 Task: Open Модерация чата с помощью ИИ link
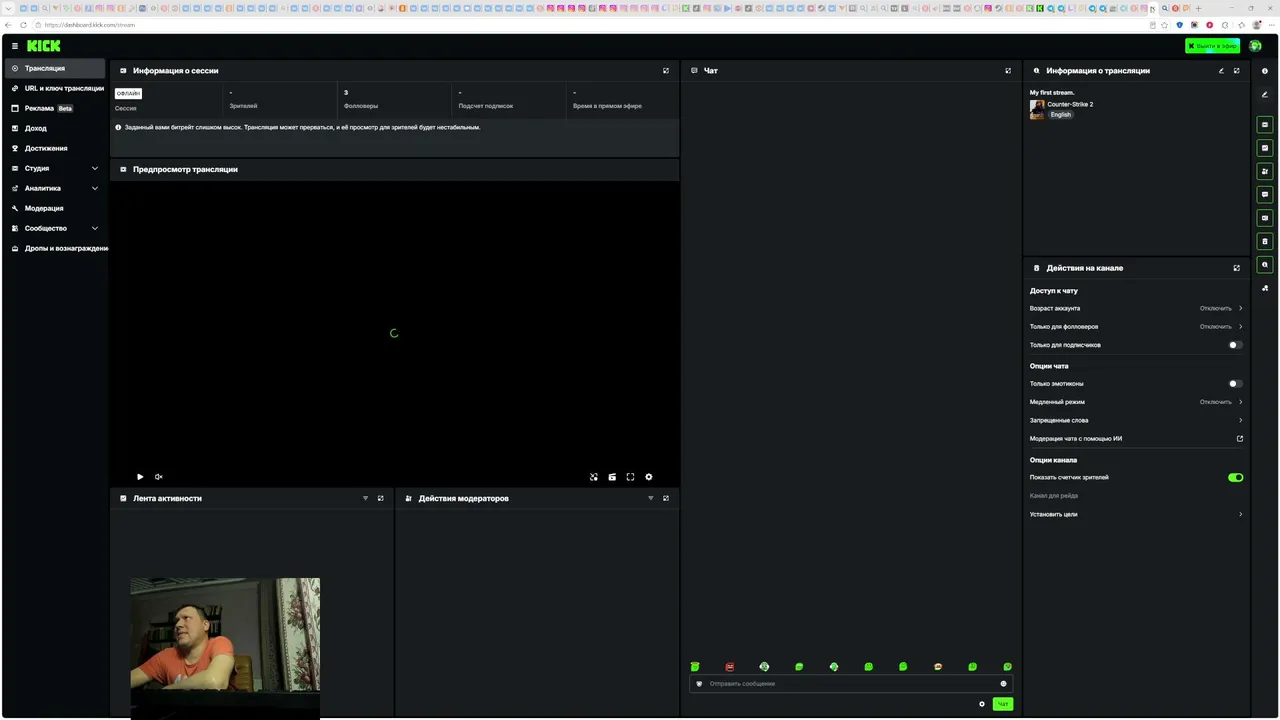click(x=1136, y=439)
